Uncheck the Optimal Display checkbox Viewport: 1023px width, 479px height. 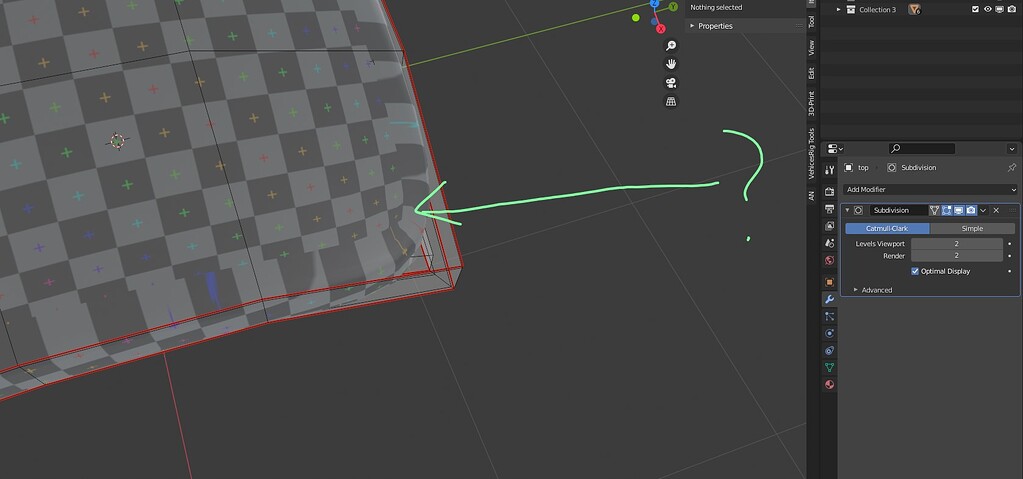pos(915,271)
